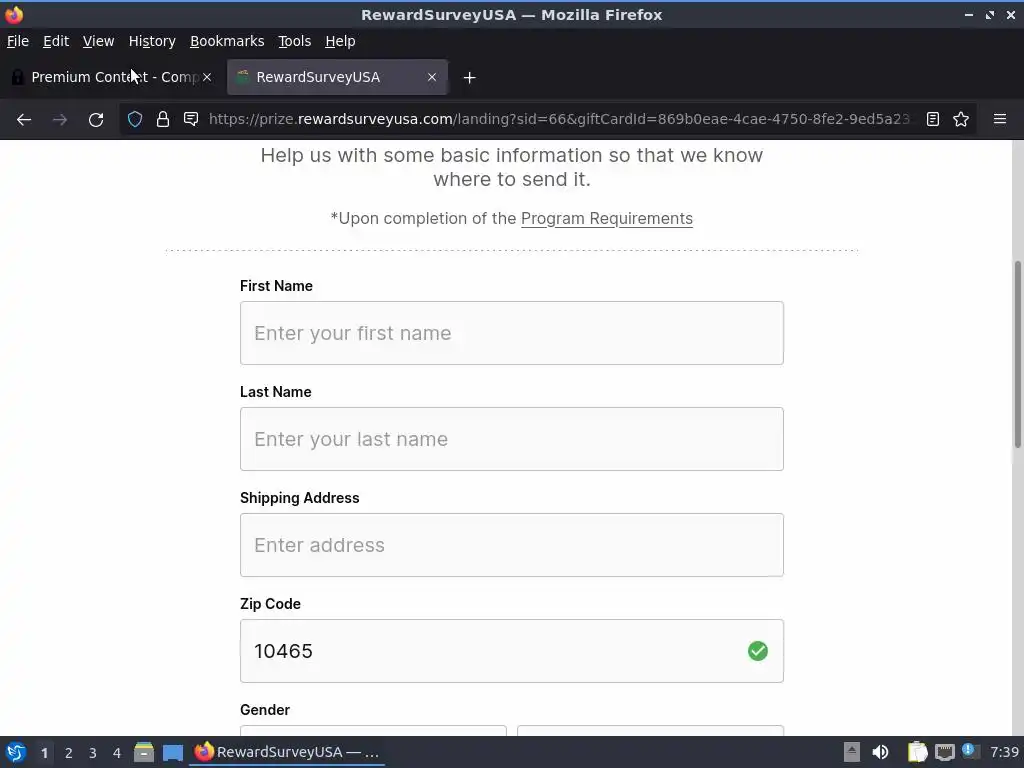Click the green zip code validation checkmark
Image resolution: width=1024 pixels, height=768 pixels.
click(758, 651)
